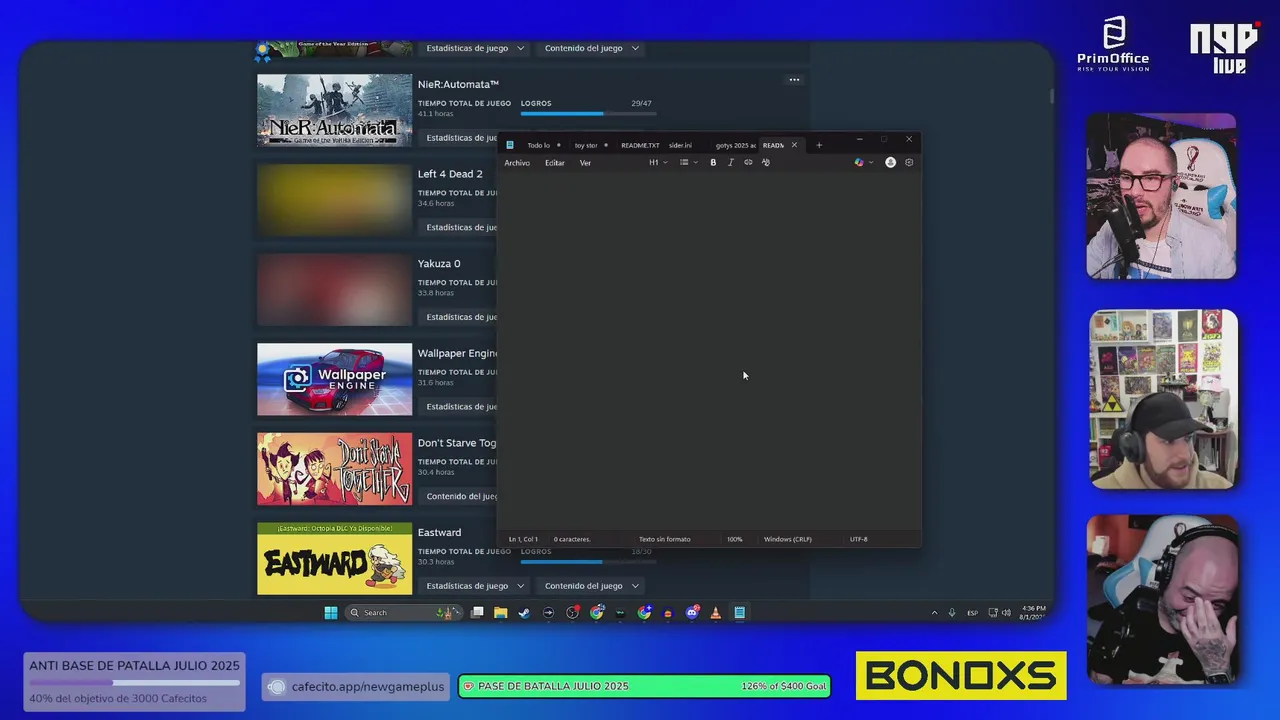Image resolution: width=1280 pixels, height=720 pixels.
Task: Insert a link using Notepad's link icon
Action: tap(748, 162)
